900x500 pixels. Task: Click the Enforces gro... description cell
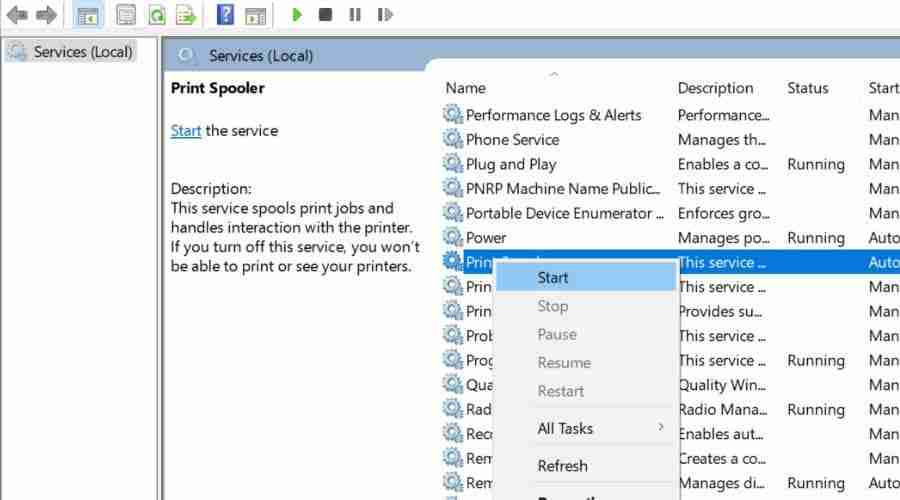coord(724,214)
